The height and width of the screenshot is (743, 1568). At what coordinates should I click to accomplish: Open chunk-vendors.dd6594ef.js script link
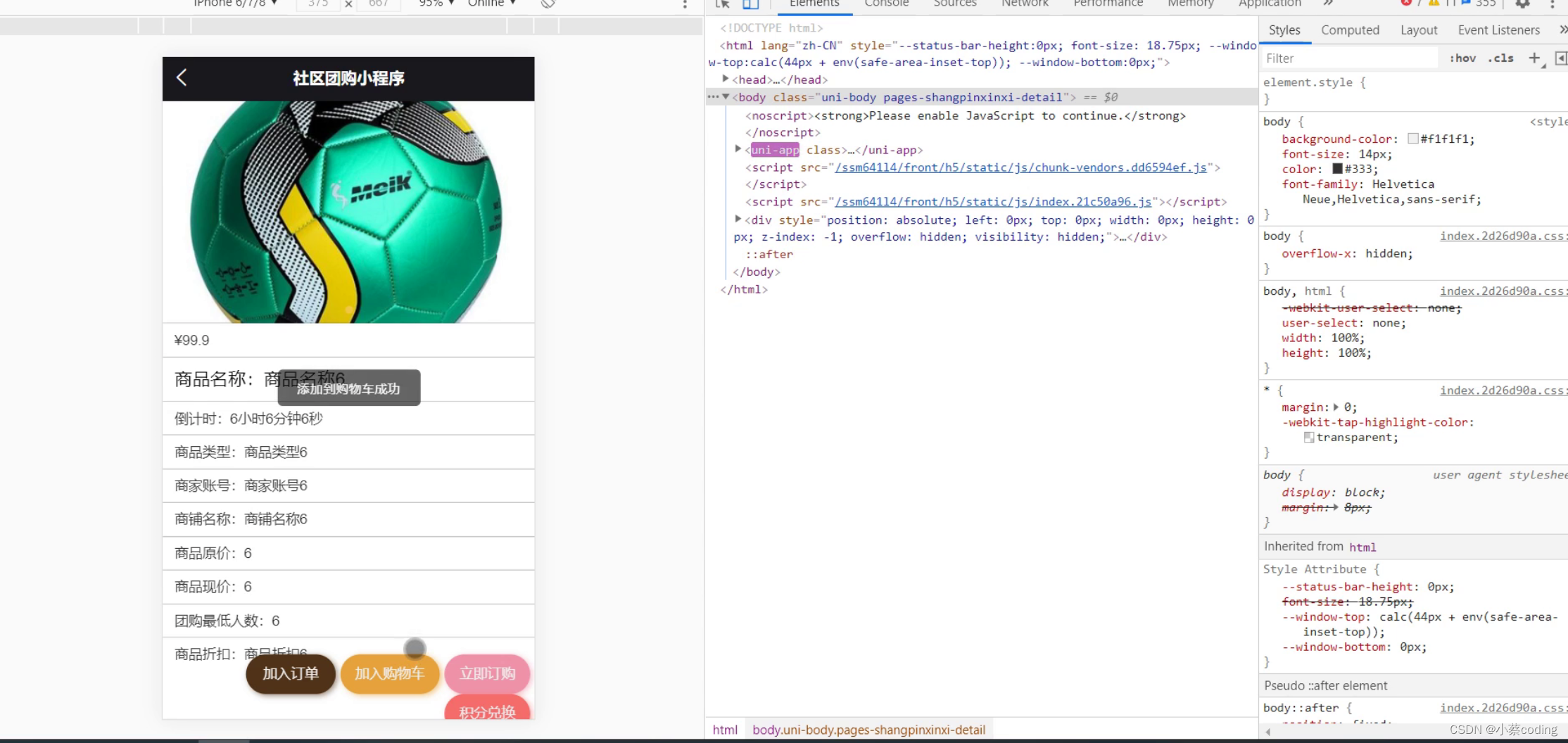click(1020, 167)
